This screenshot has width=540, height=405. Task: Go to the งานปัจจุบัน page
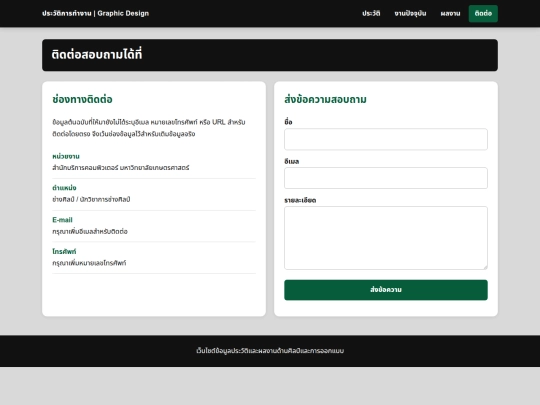(410, 13)
